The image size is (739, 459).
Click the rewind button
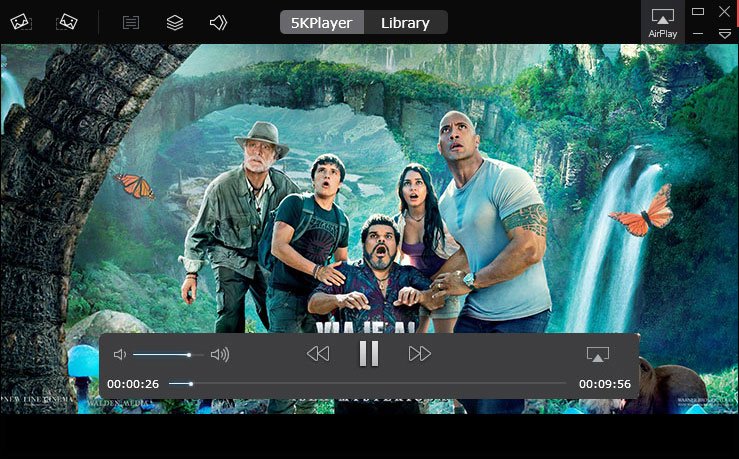point(318,353)
